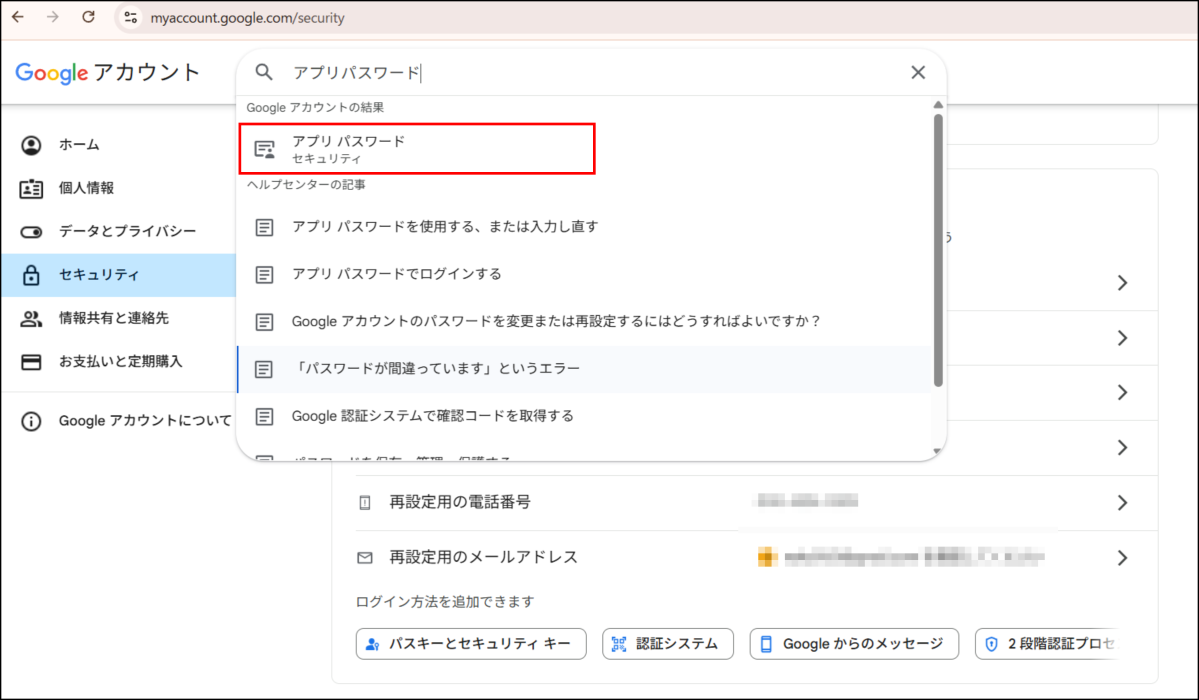Click the search results scrollbar thumb
1199x700 pixels.
(938, 251)
